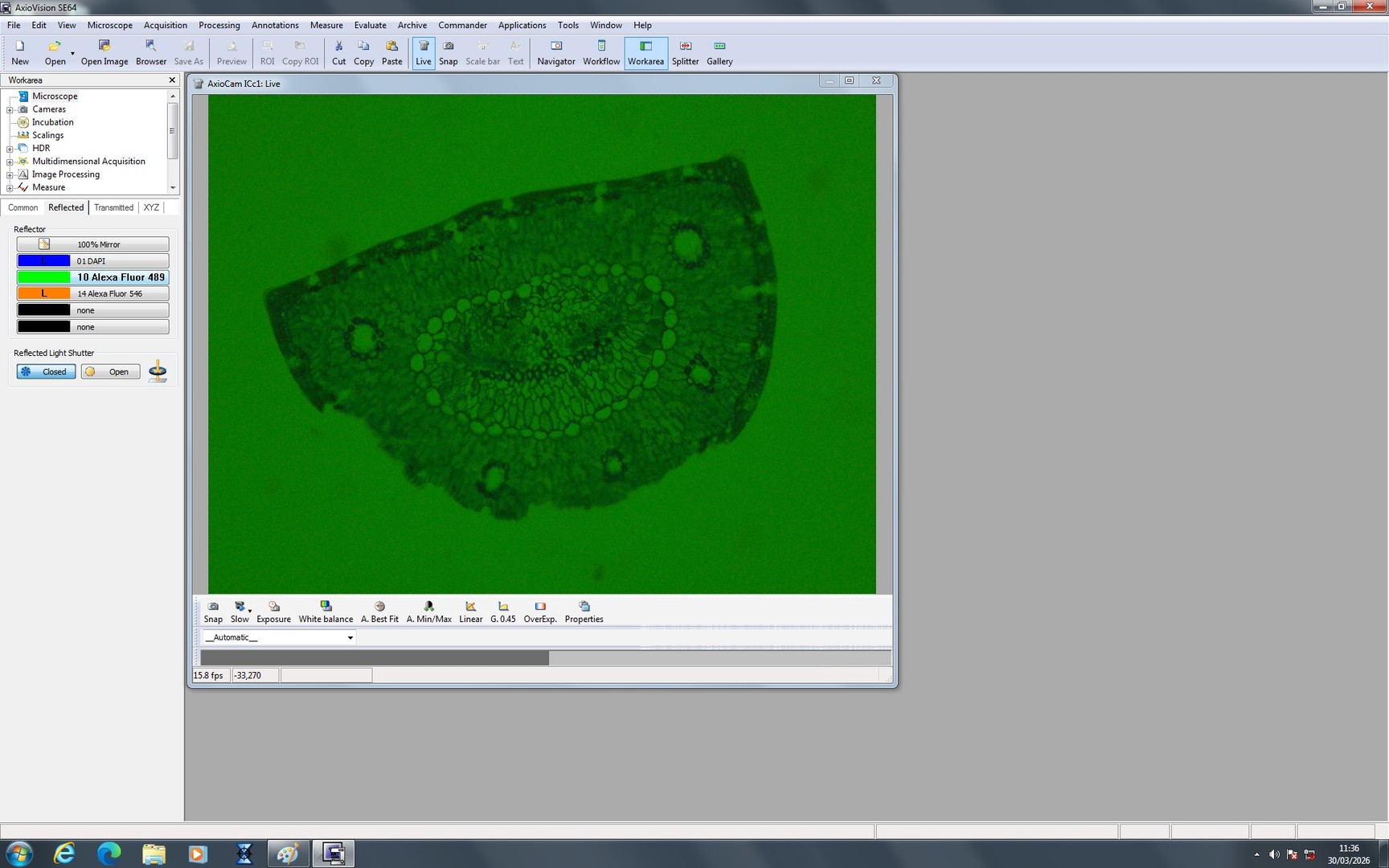Select the 14 Alexa Fluor 546 reflector
Image resolution: width=1389 pixels, height=868 pixels.
[92, 293]
